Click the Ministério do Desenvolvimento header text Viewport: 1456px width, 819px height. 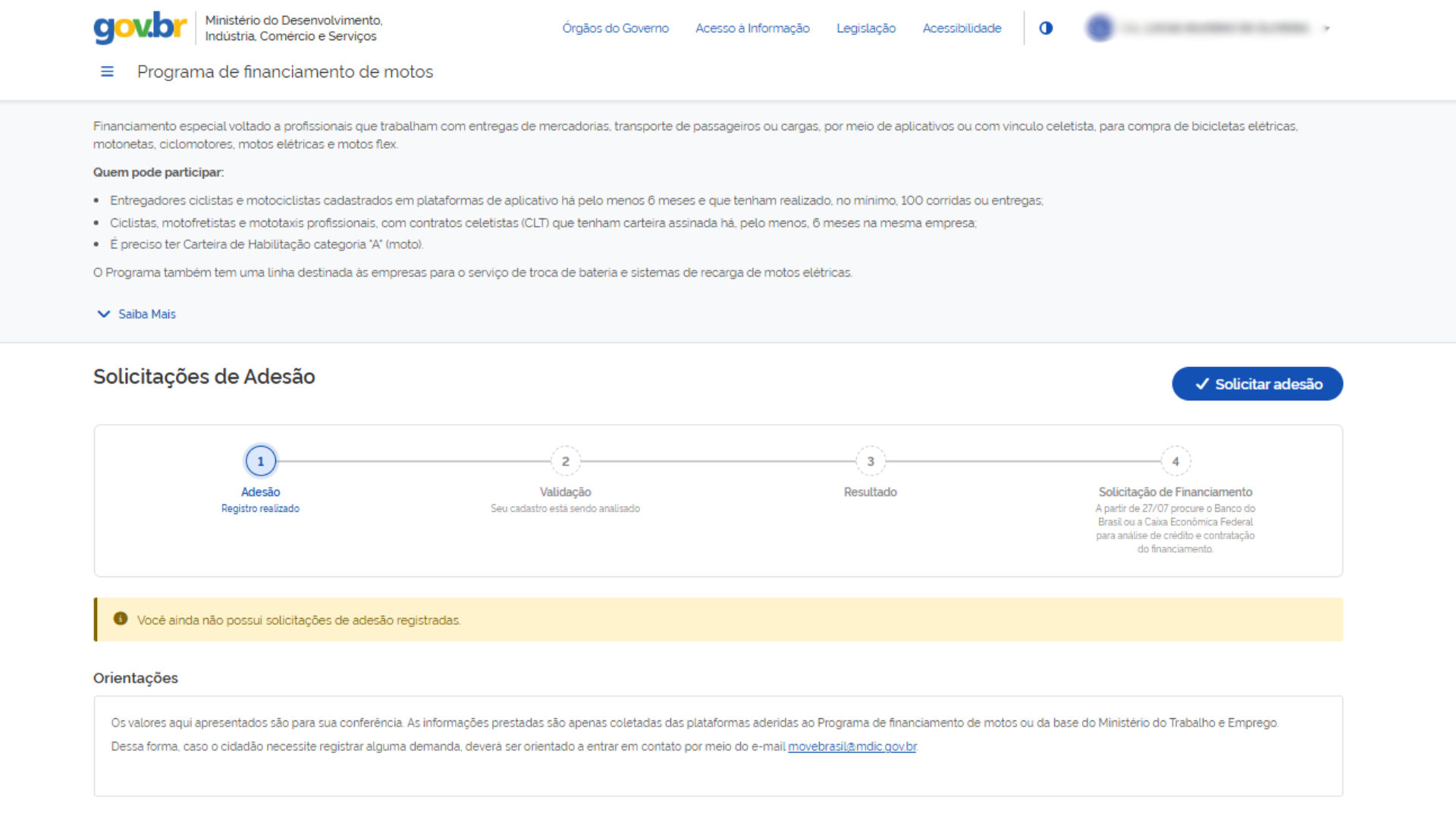point(293,28)
